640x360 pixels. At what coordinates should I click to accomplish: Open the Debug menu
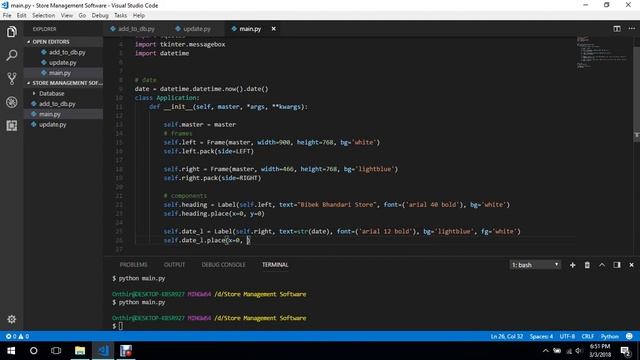[x=100, y=16]
